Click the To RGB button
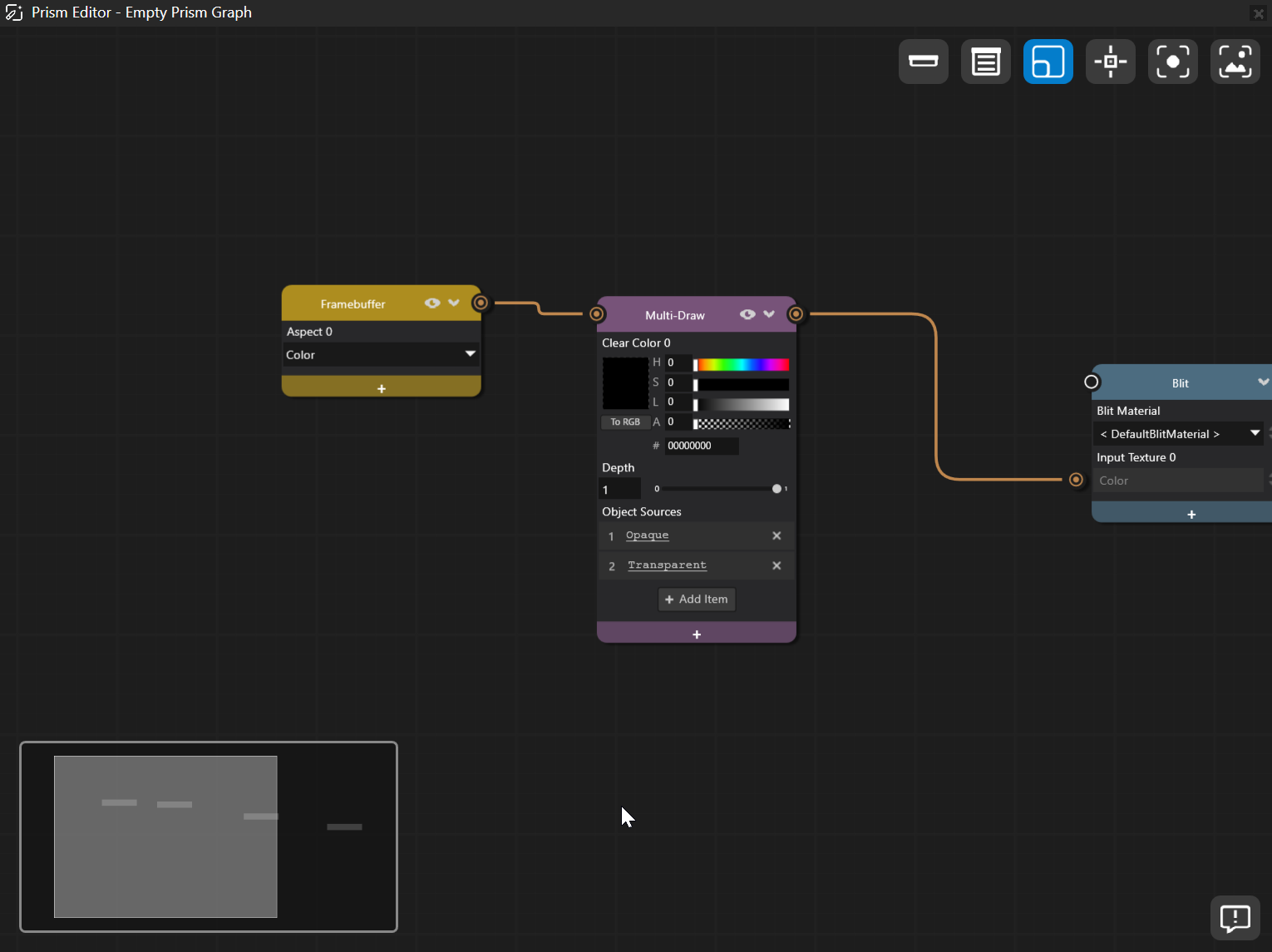The image size is (1272, 952). 625,422
